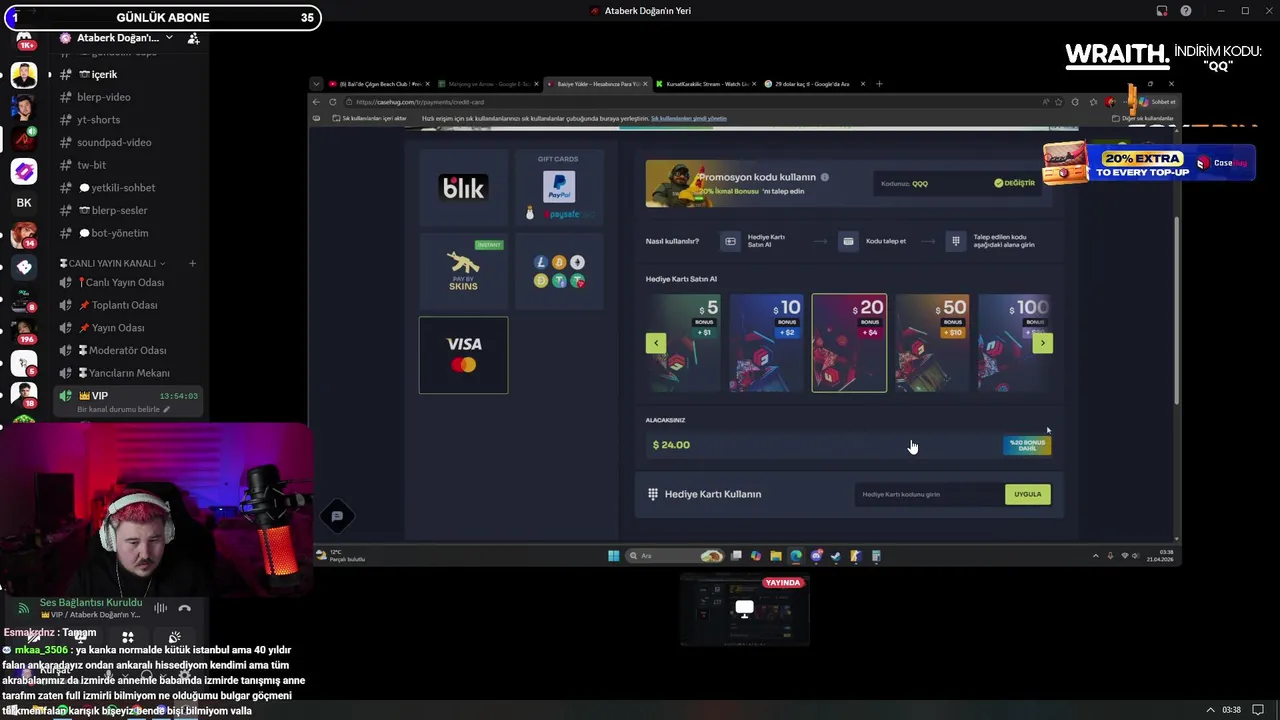Choose the $10 gift card

[766, 343]
